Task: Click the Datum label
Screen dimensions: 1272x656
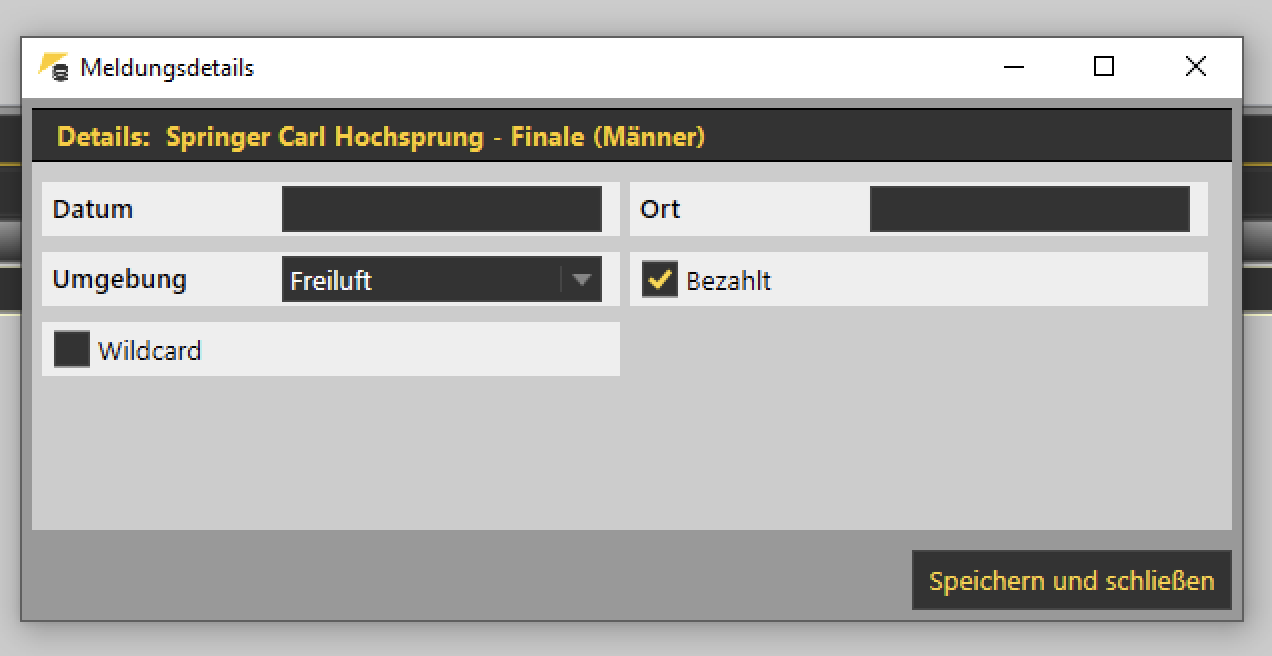Action: click(93, 209)
